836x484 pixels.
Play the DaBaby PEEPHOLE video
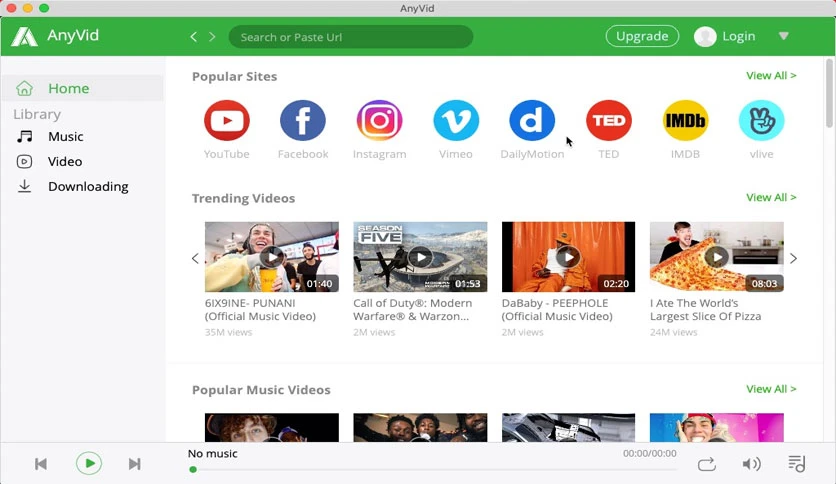point(568,257)
